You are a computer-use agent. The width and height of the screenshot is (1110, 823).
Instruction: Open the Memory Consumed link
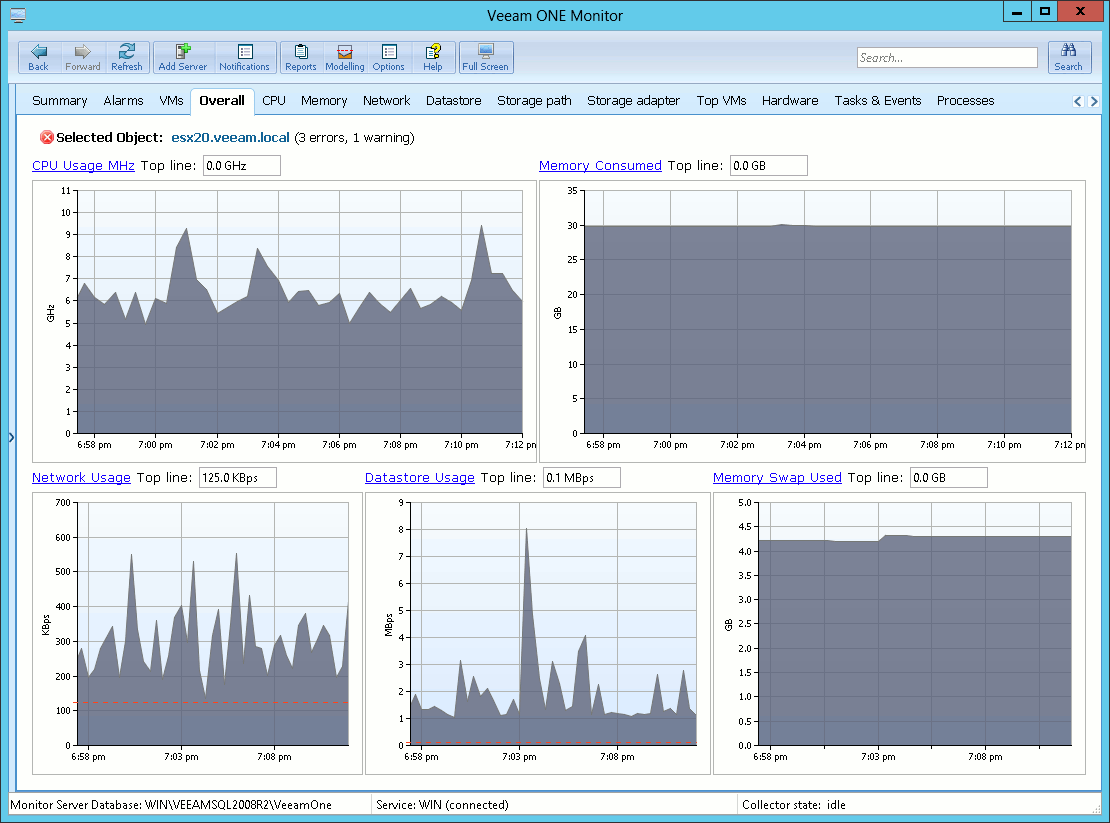pos(600,166)
